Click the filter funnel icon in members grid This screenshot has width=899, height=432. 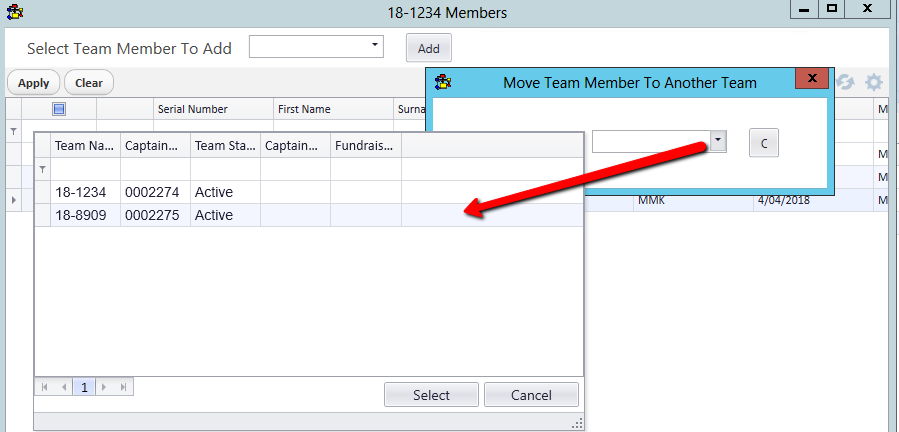coord(13,131)
